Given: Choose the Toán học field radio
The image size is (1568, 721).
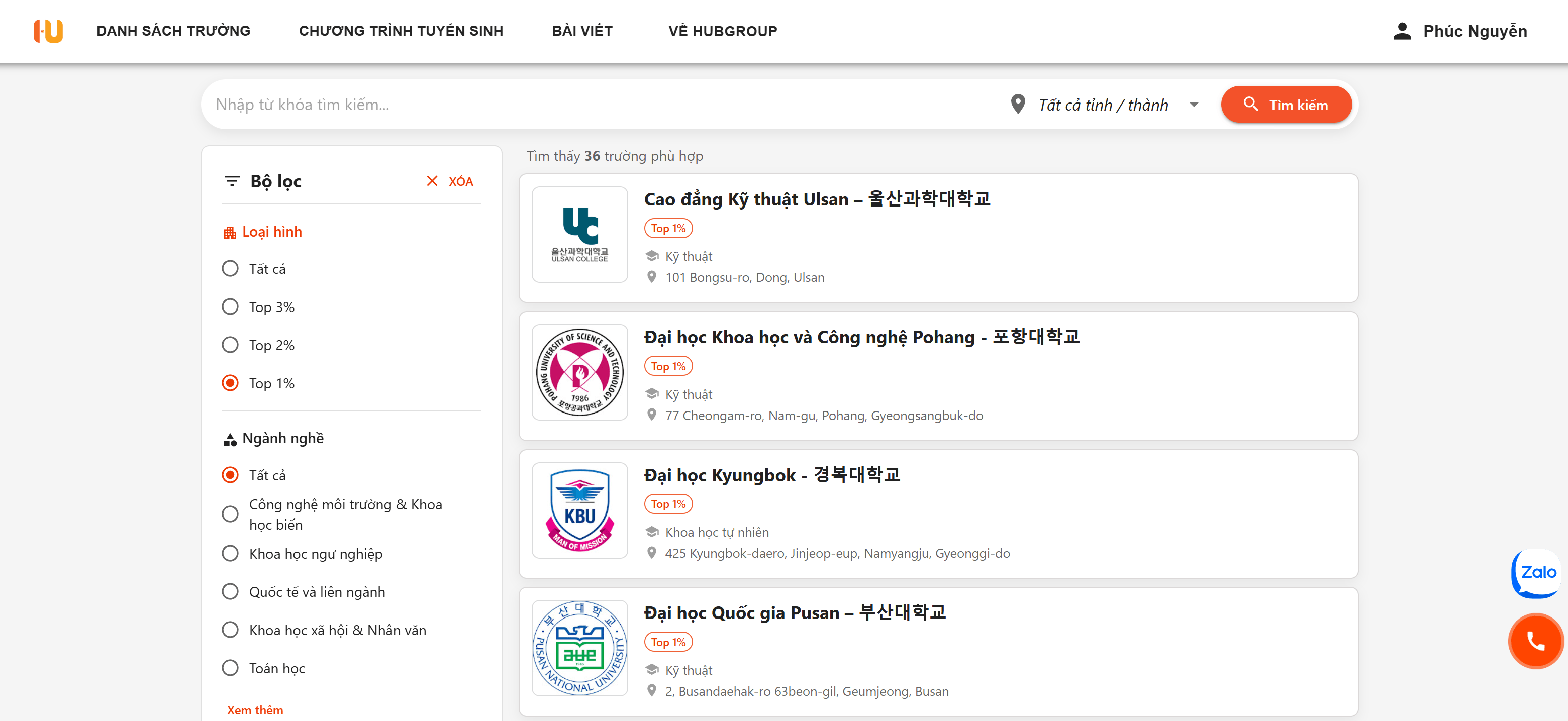Looking at the screenshot, I should click(x=230, y=668).
